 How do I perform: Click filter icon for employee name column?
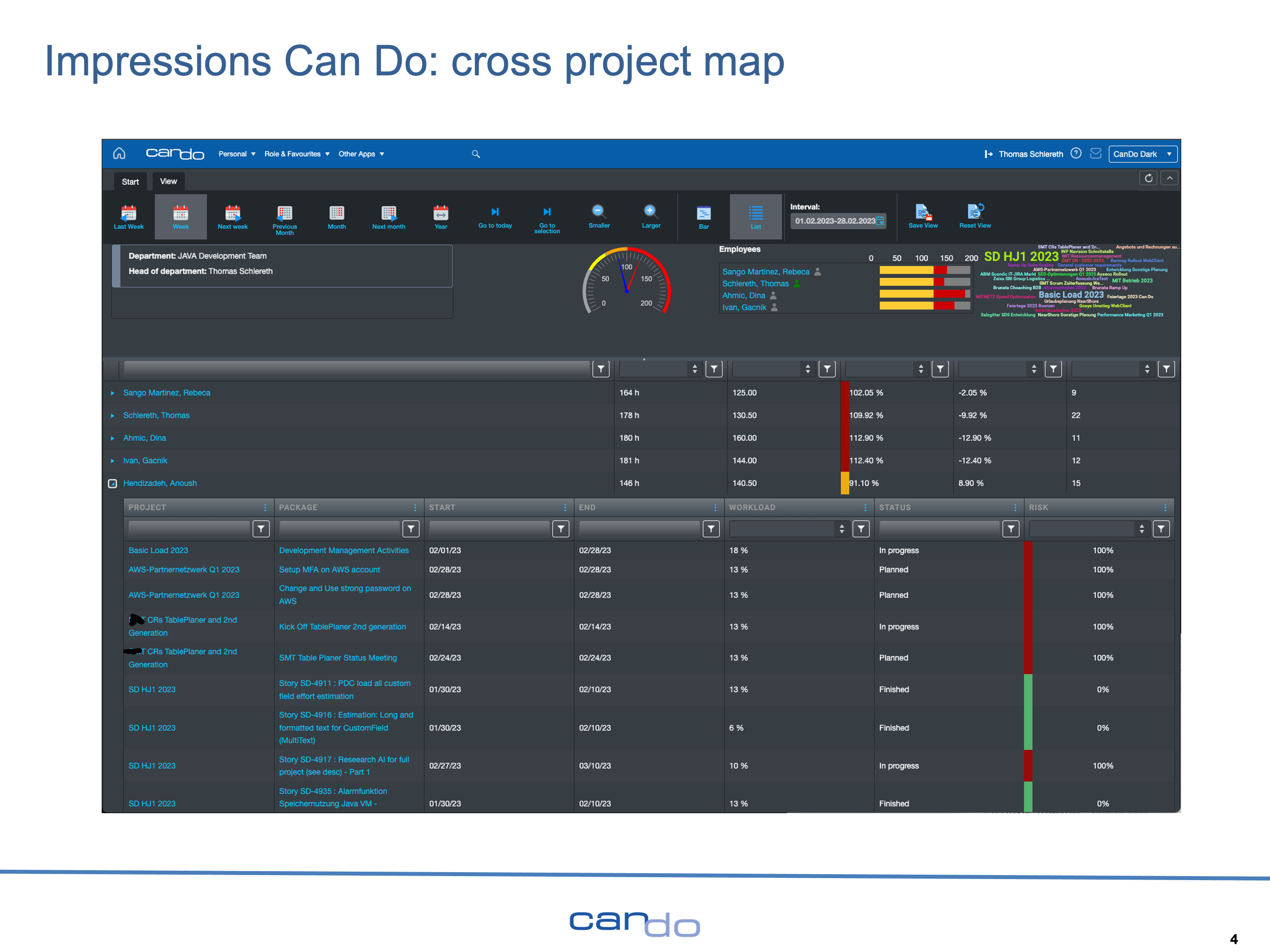pos(601,369)
